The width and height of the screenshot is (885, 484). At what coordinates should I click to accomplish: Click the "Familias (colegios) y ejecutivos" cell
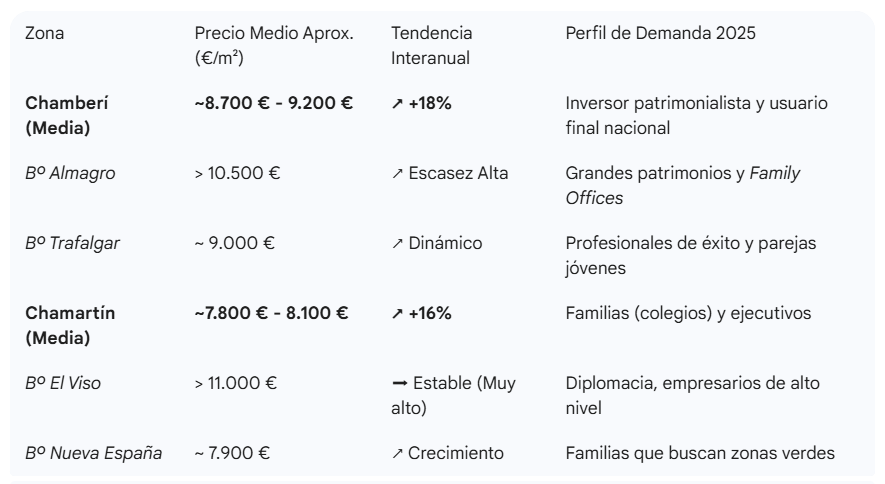[x=688, y=314]
